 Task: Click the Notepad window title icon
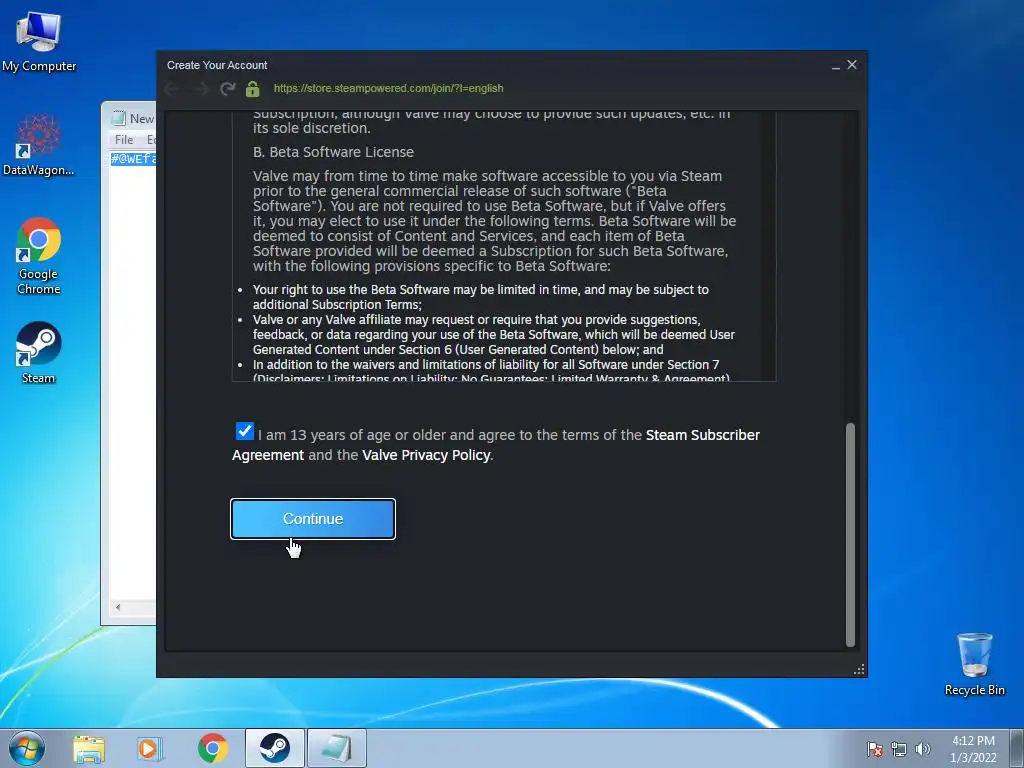coord(119,118)
